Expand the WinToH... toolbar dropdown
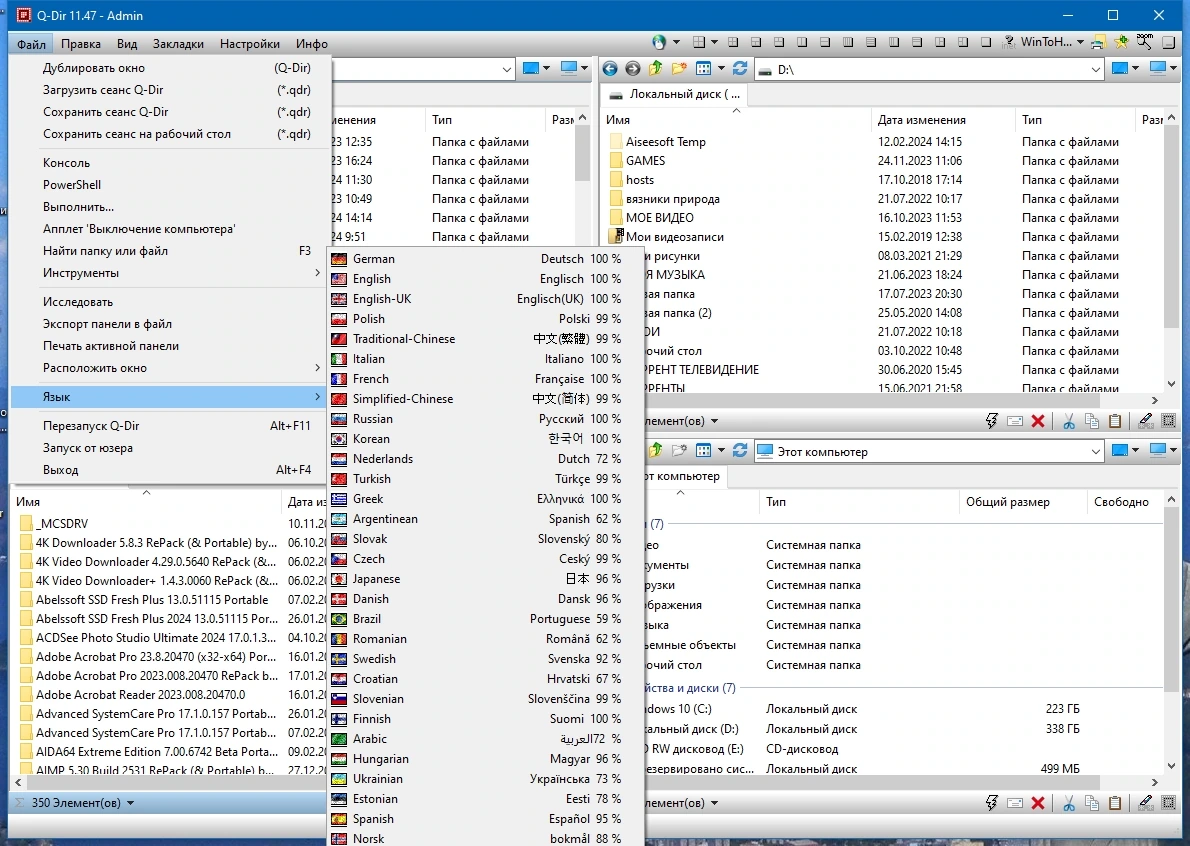Viewport: 1190px width, 846px height. click(1080, 42)
